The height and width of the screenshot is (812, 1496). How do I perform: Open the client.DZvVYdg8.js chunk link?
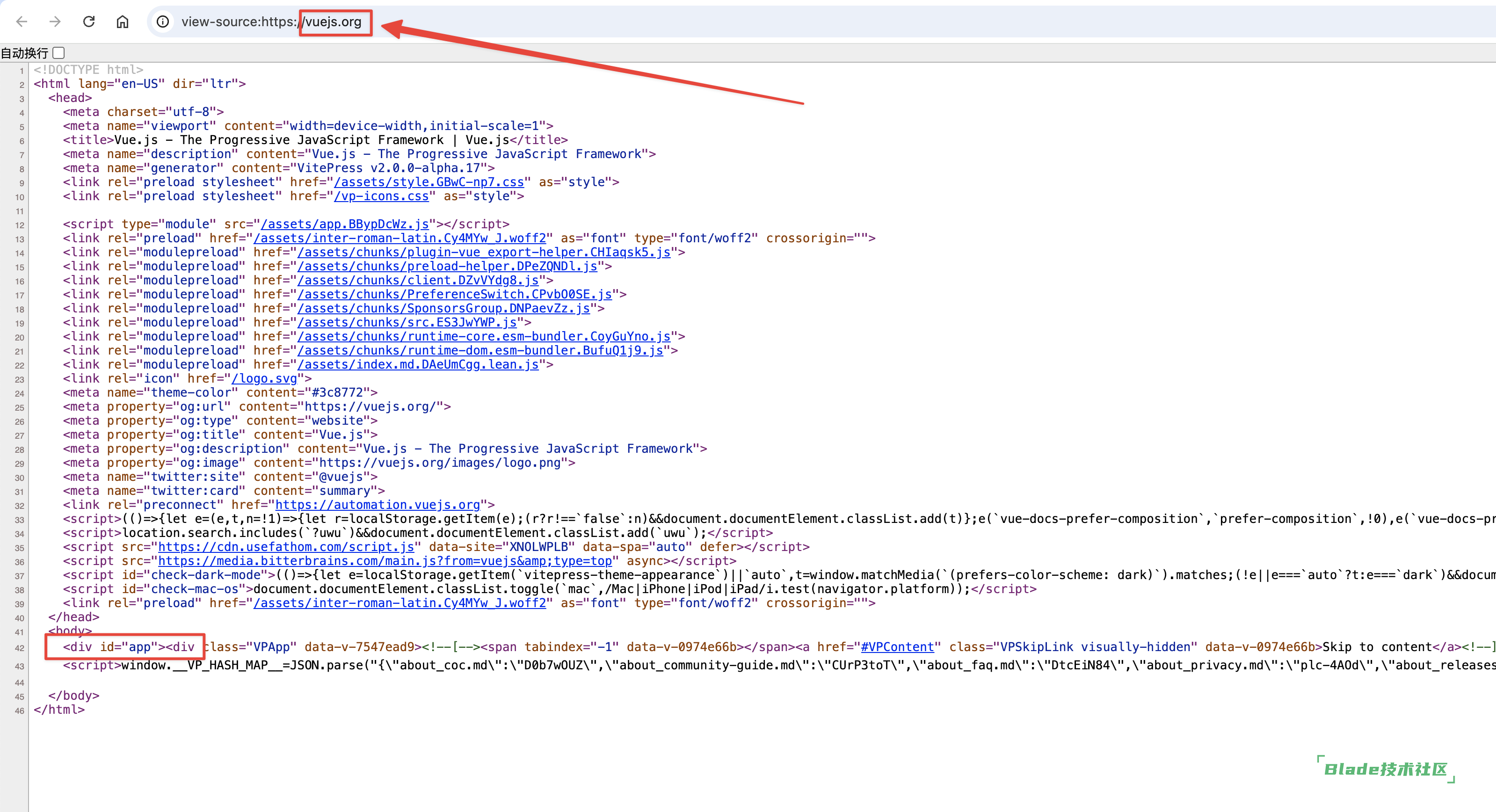point(418,280)
